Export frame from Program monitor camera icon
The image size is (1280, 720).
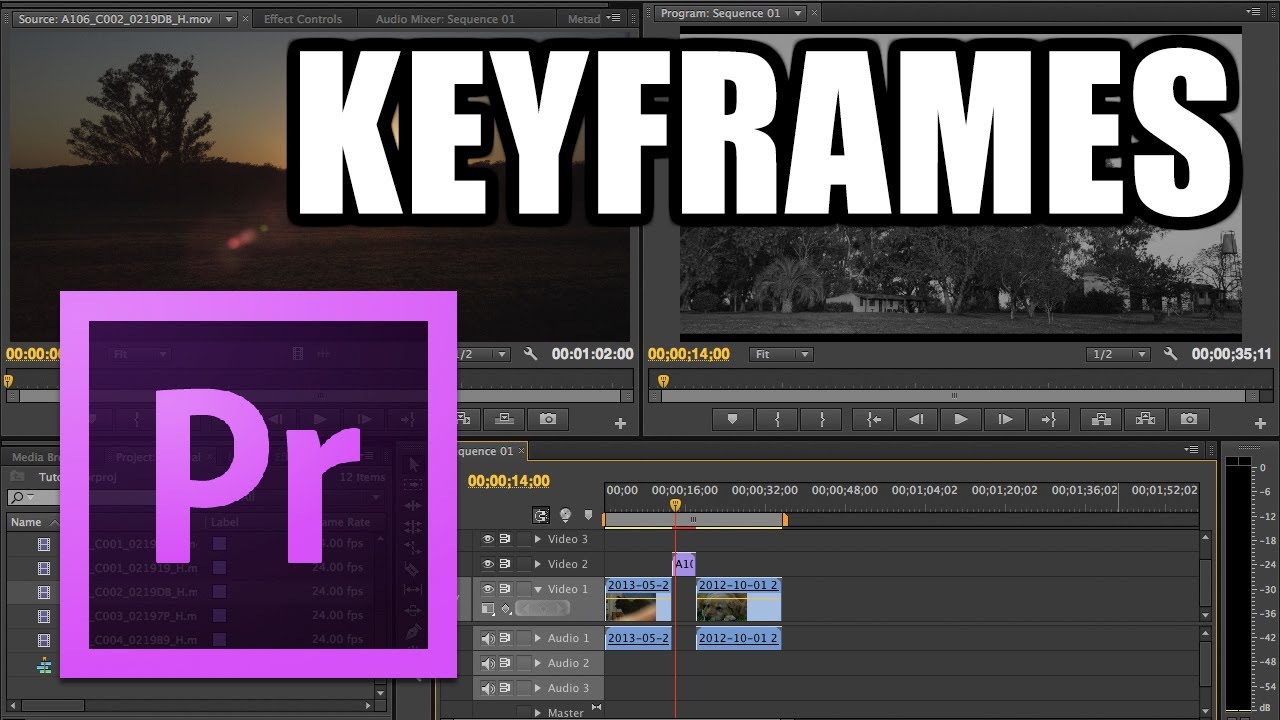pos(1189,420)
